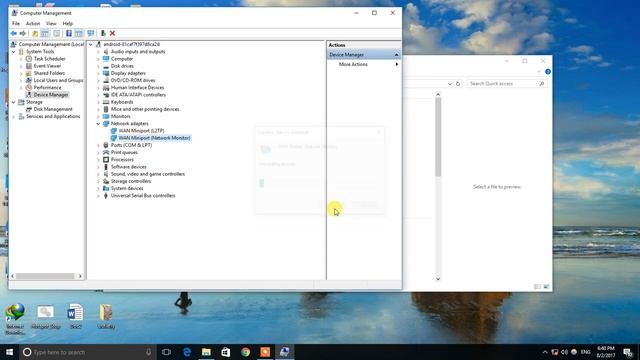Screen dimensions: 640x360
Task: Expand Universal Serial Bus controllers arrow
Action: [x=98, y=196]
